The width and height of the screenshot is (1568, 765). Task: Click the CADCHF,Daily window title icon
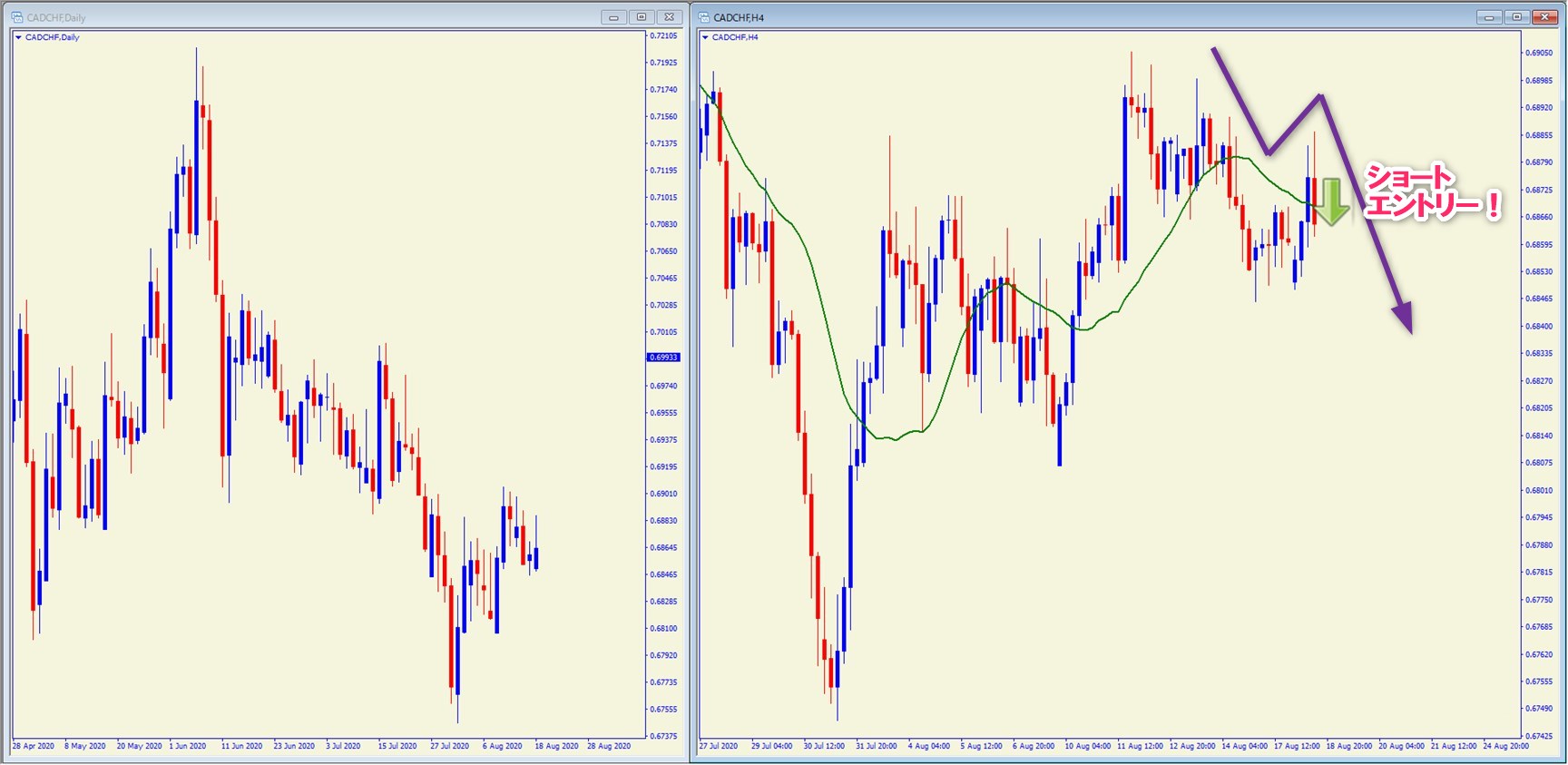(17, 17)
